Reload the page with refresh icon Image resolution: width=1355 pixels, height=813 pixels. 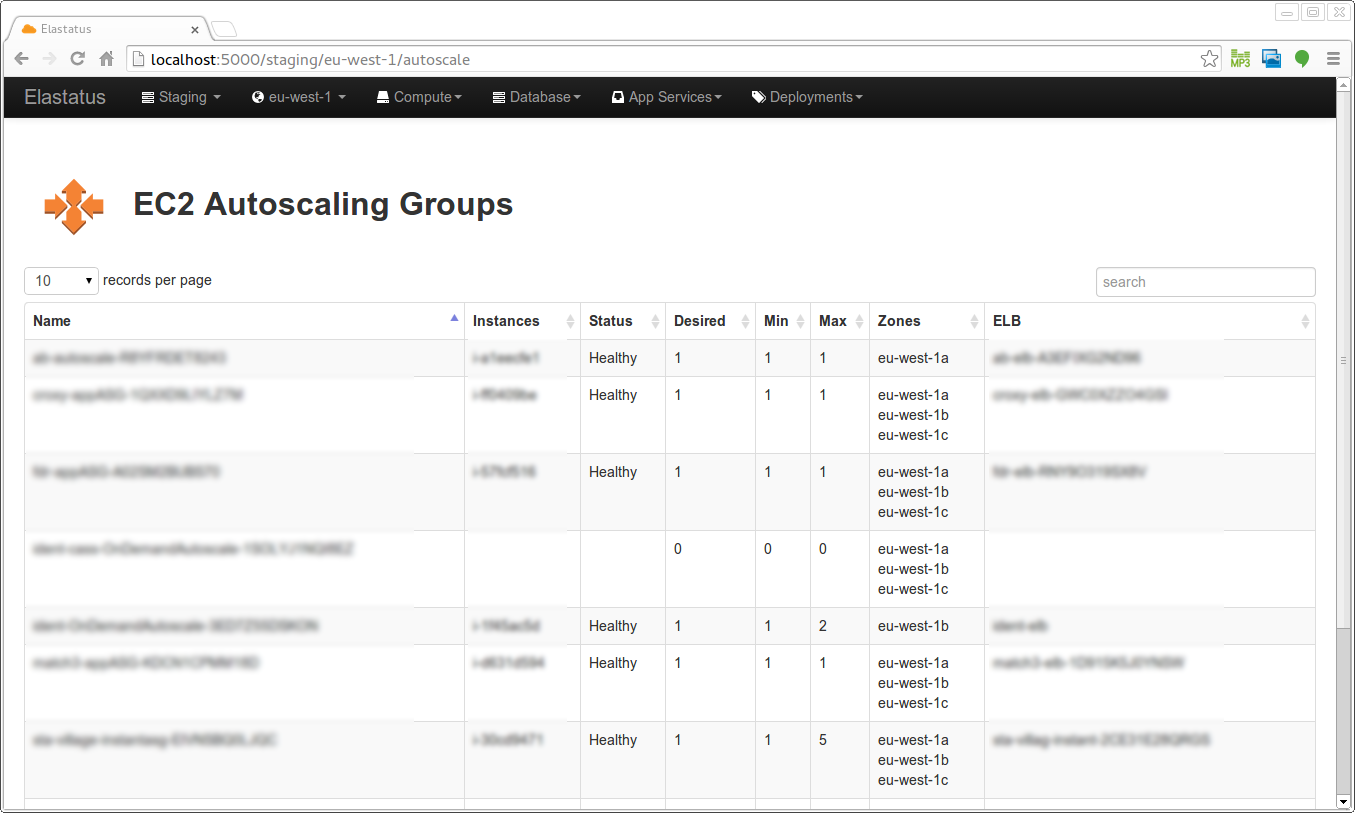point(77,59)
